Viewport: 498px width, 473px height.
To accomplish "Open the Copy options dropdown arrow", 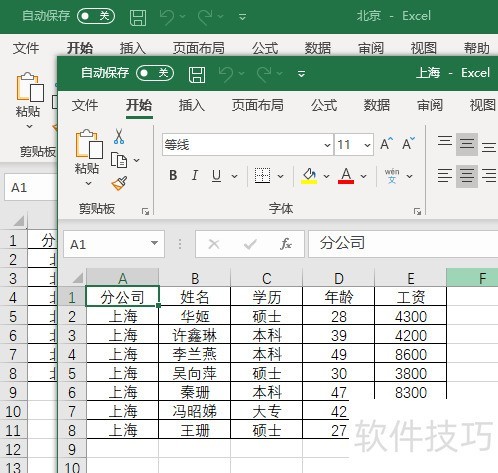I will pos(137,160).
